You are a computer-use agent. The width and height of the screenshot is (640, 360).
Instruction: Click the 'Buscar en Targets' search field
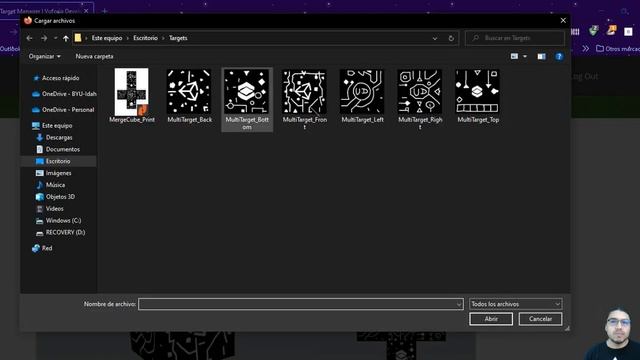(x=515, y=38)
